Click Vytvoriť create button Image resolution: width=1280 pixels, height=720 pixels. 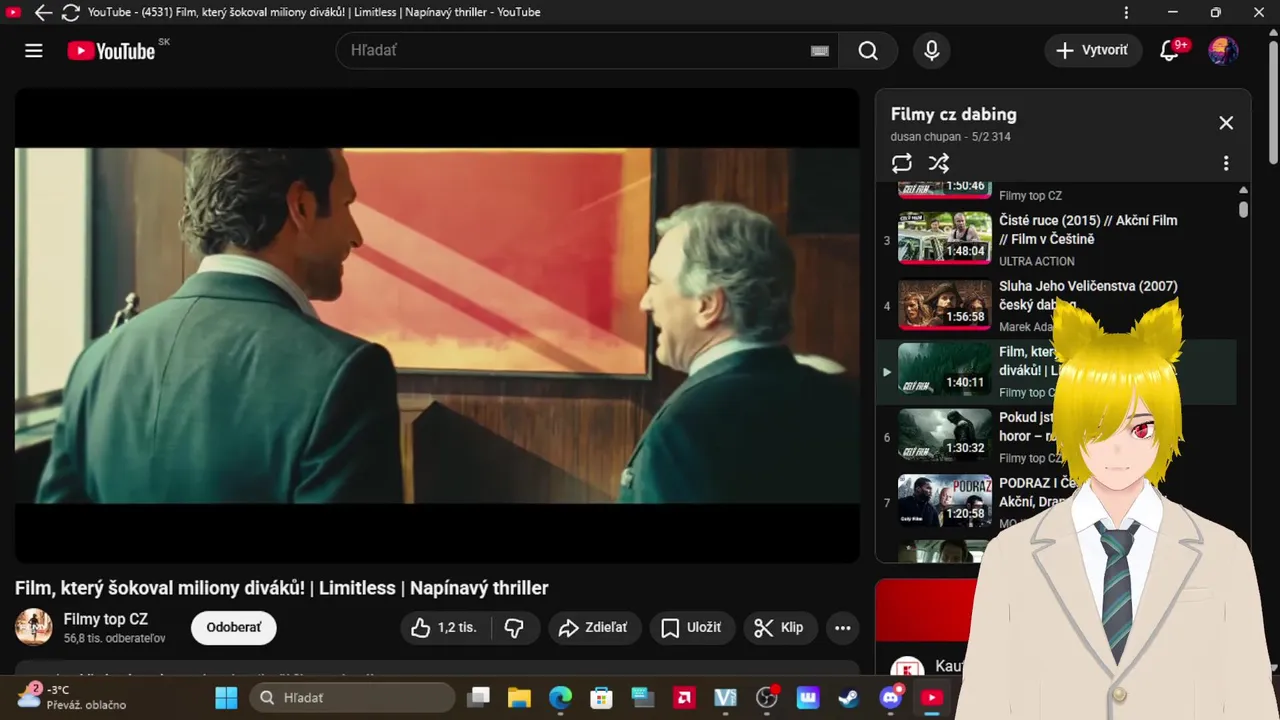tap(1093, 51)
